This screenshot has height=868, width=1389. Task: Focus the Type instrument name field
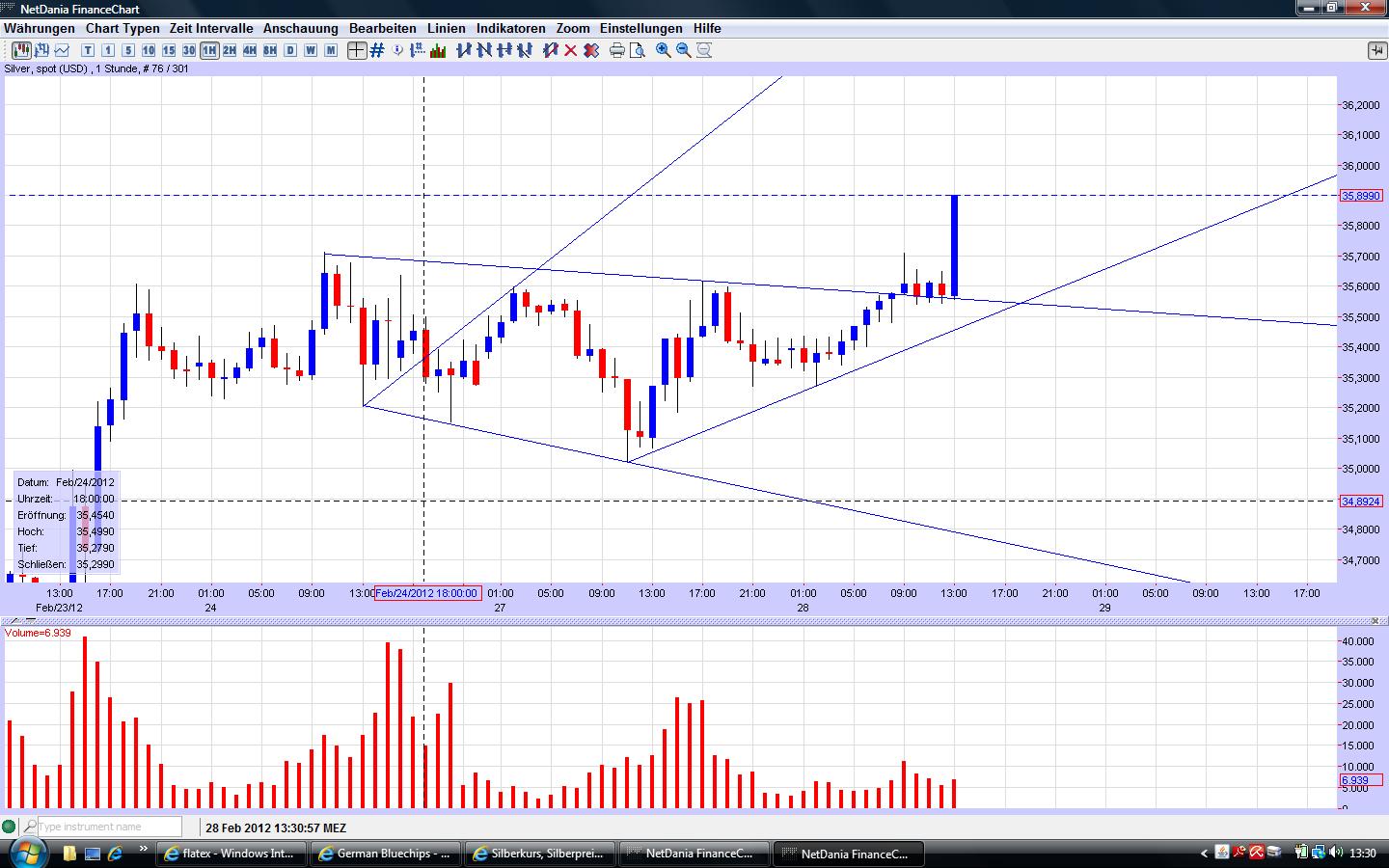tap(109, 827)
